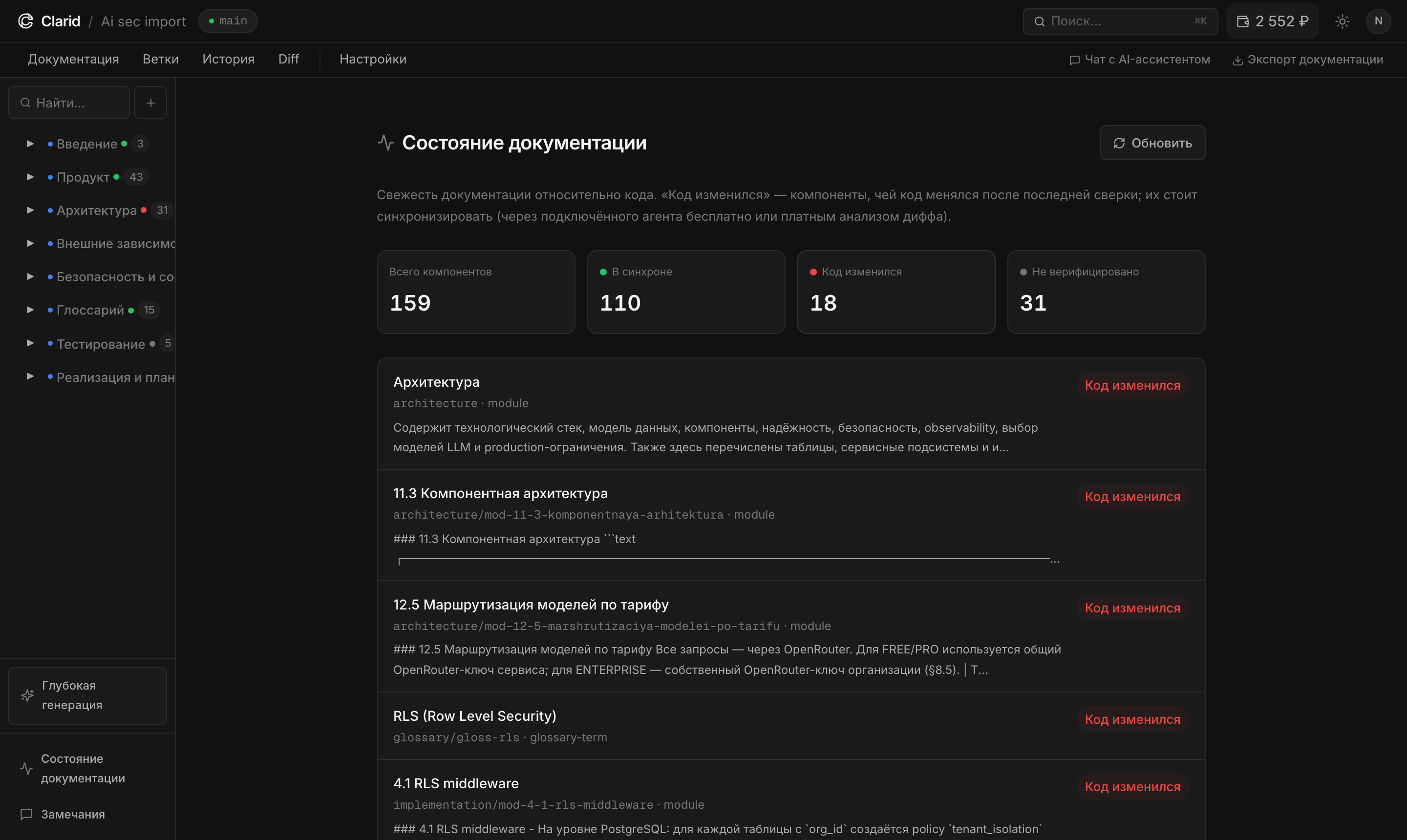Click the refresh icon in Обновить button
The width and height of the screenshot is (1407, 840).
pos(1119,143)
